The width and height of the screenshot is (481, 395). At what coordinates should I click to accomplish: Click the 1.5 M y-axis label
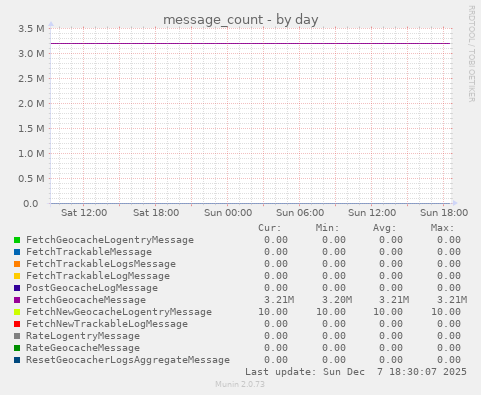click(31, 129)
